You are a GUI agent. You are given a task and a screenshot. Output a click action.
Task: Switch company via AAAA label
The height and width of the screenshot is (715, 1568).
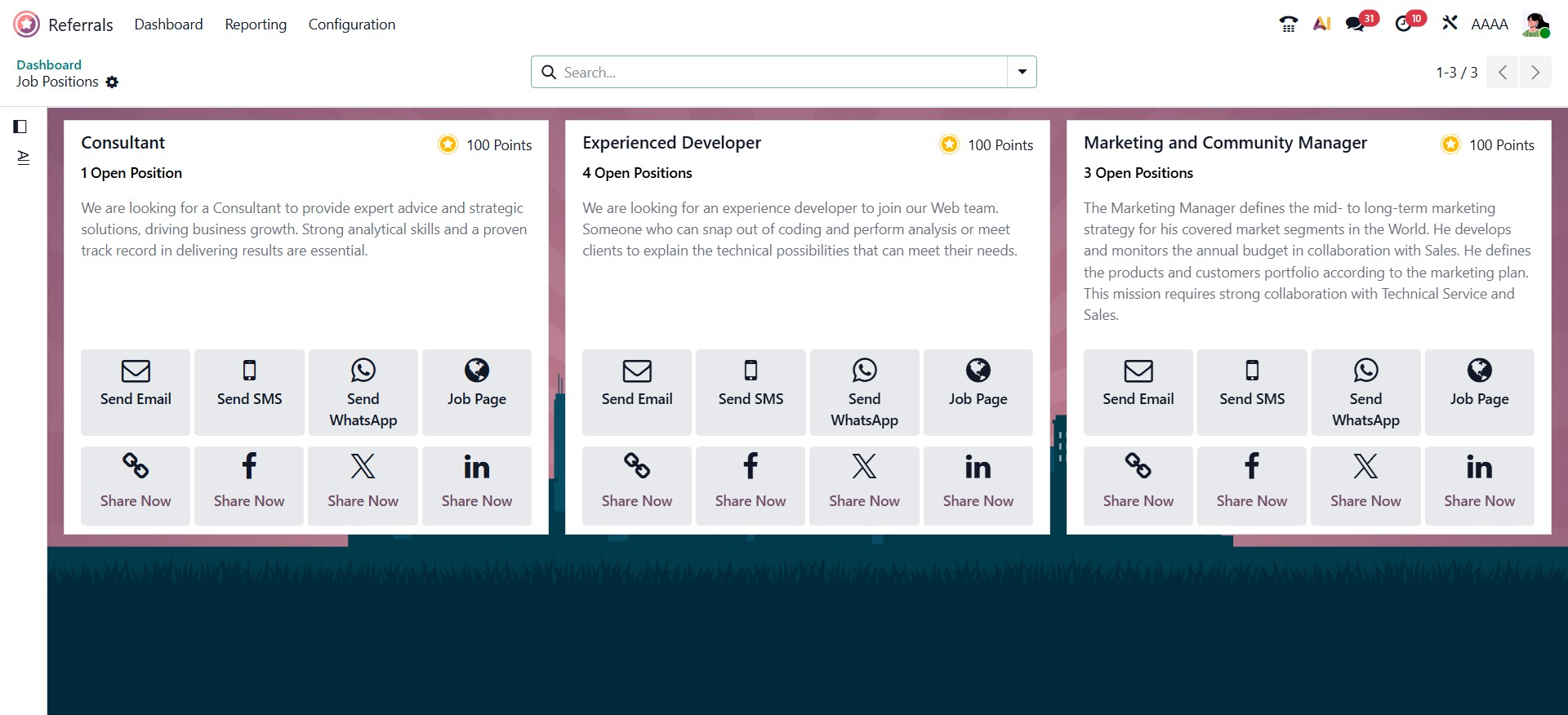pyautogui.click(x=1490, y=24)
